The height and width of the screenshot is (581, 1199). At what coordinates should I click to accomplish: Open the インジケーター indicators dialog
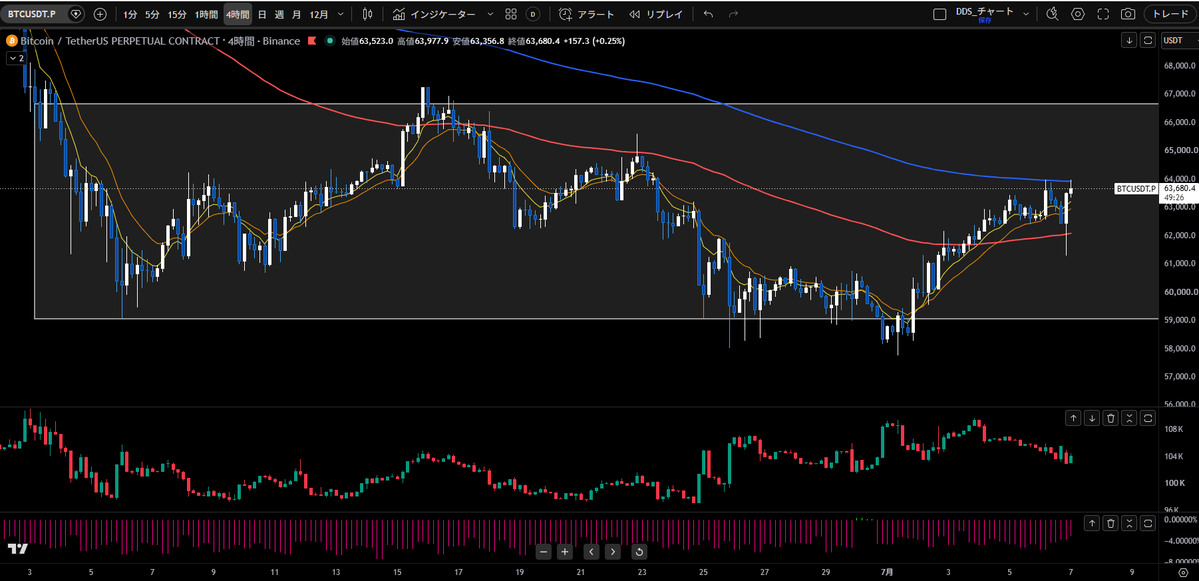[434, 14]
